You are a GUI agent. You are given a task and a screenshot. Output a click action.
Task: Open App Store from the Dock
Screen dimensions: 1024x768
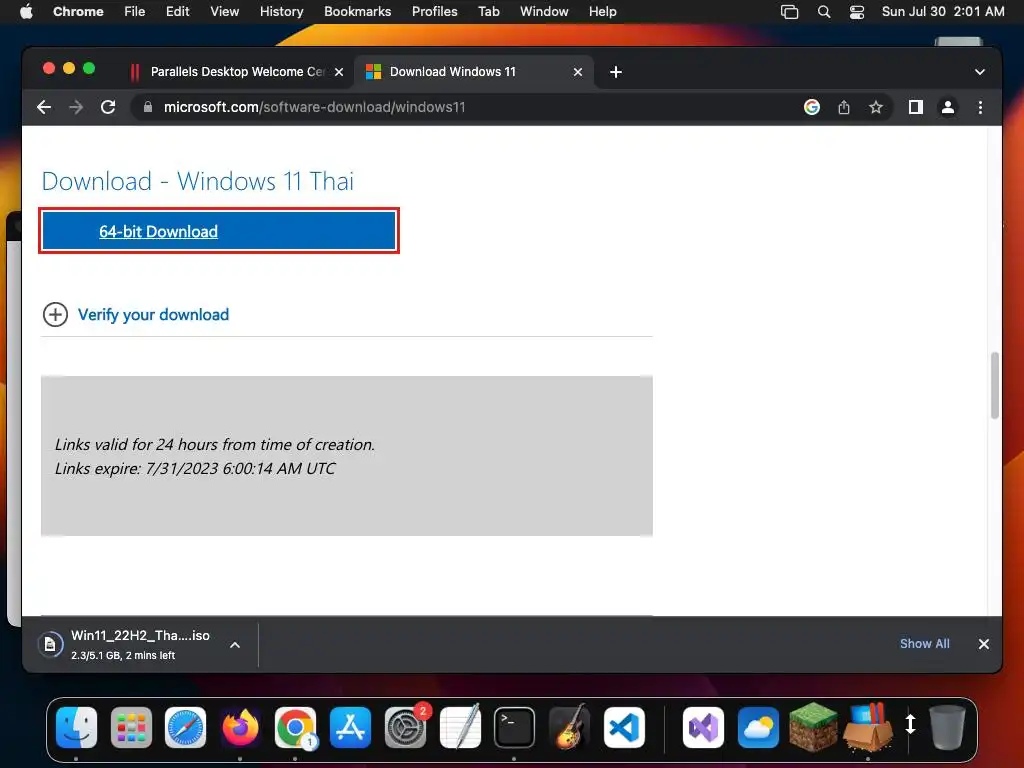350,728
